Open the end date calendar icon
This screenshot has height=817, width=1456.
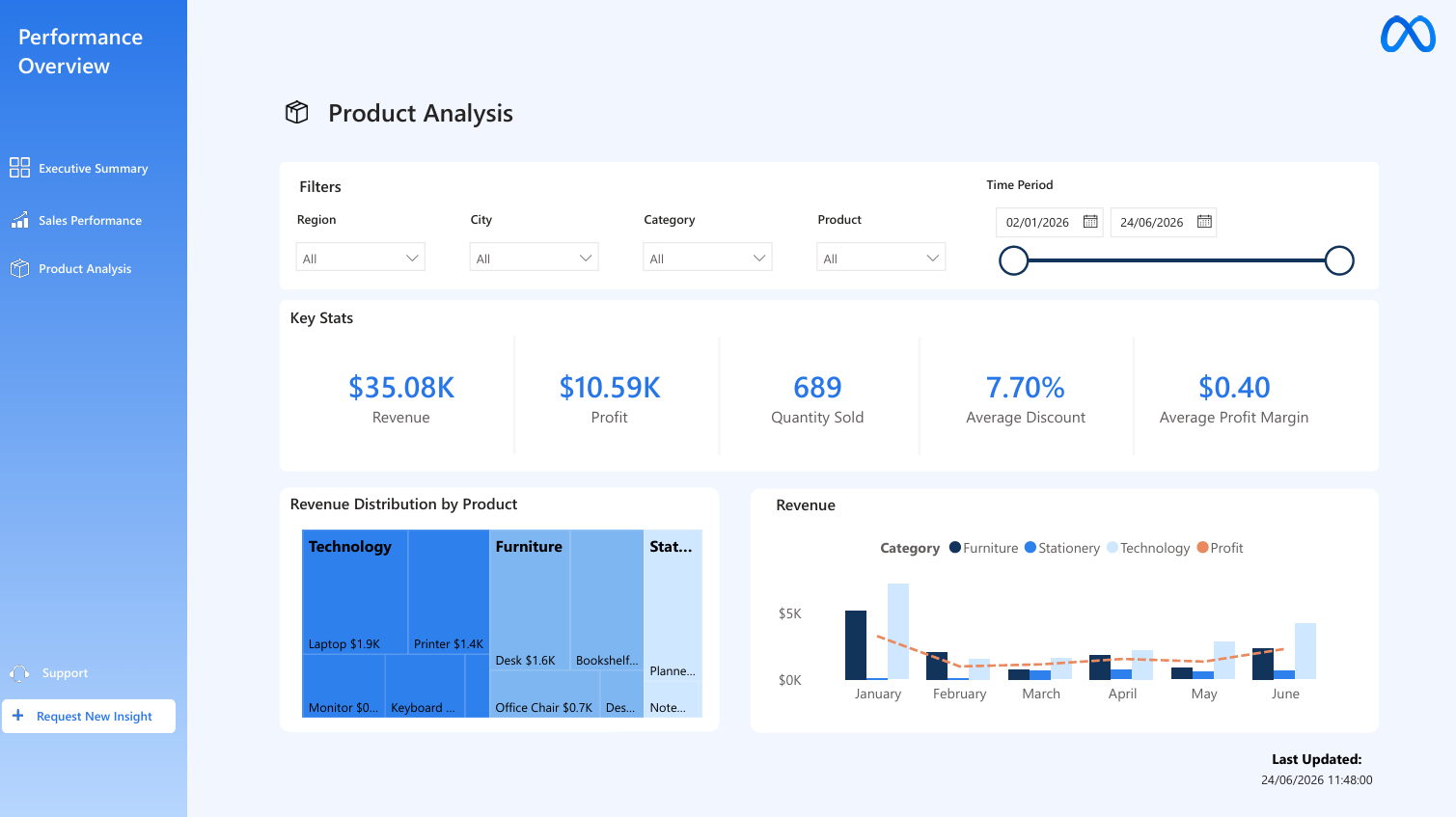[1204, 222]
